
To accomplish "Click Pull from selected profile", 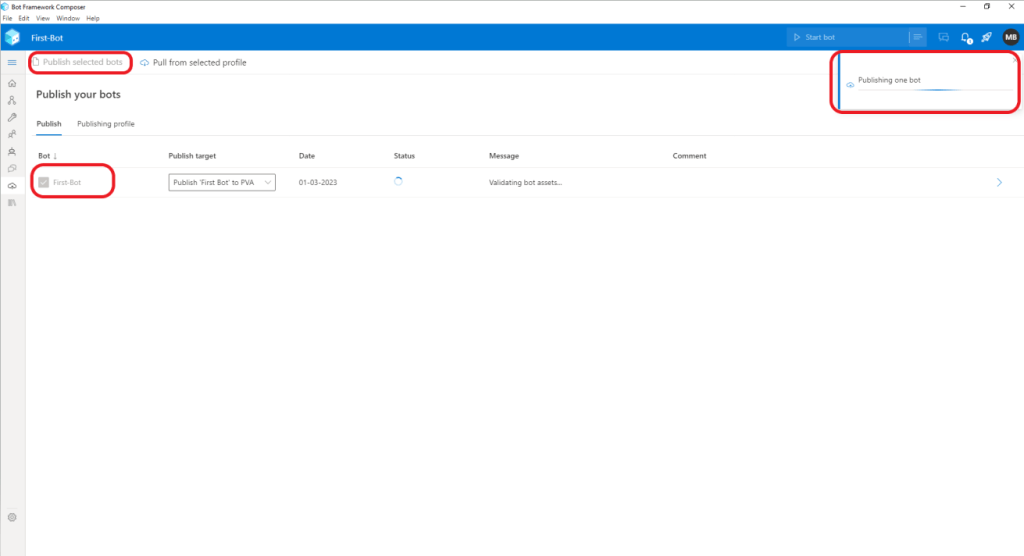I will pos(193,62).
